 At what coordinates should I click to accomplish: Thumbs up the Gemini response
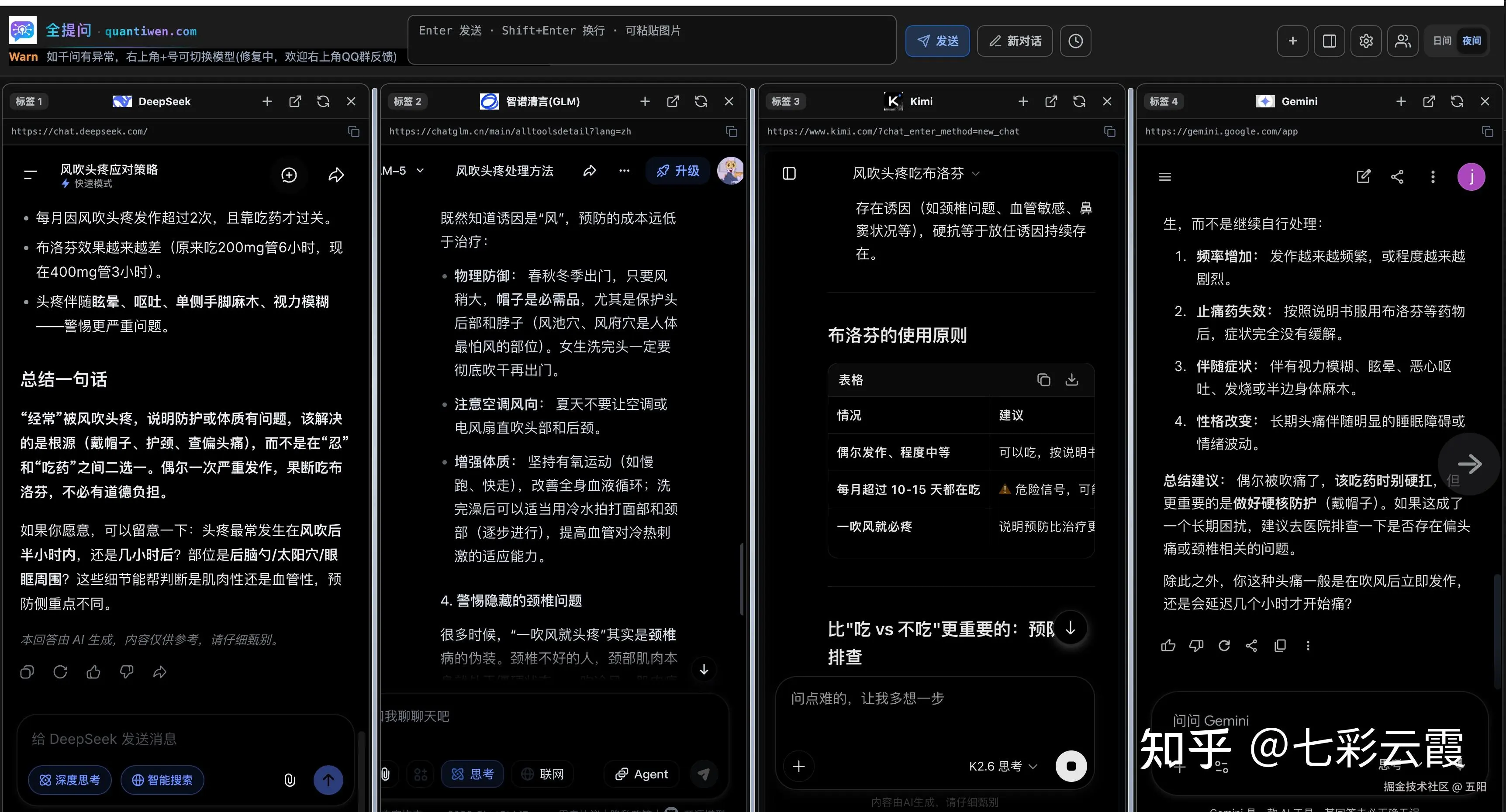click(x=1168, y=646)
